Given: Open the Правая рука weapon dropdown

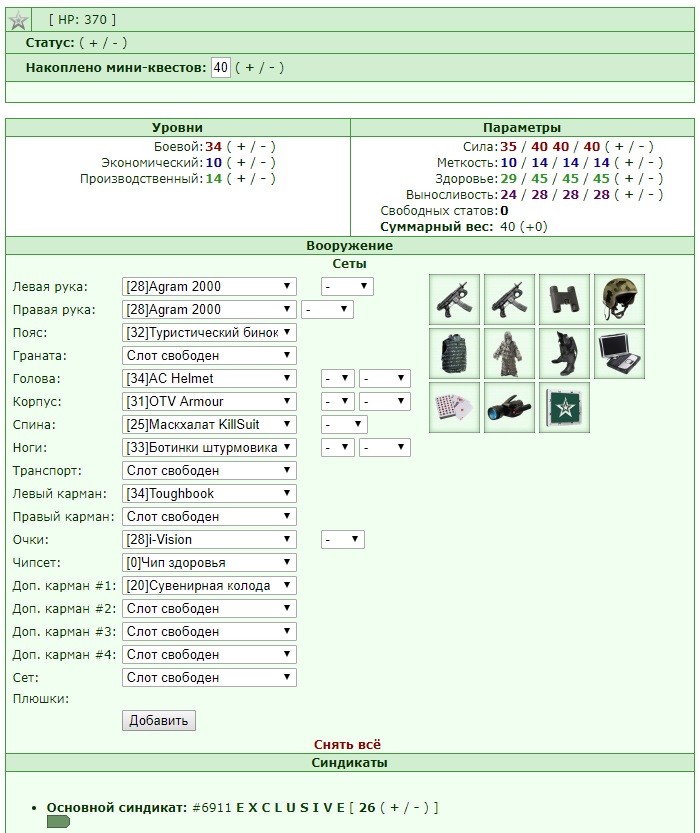Looking at the screenshot, I should tap(209, 309).
